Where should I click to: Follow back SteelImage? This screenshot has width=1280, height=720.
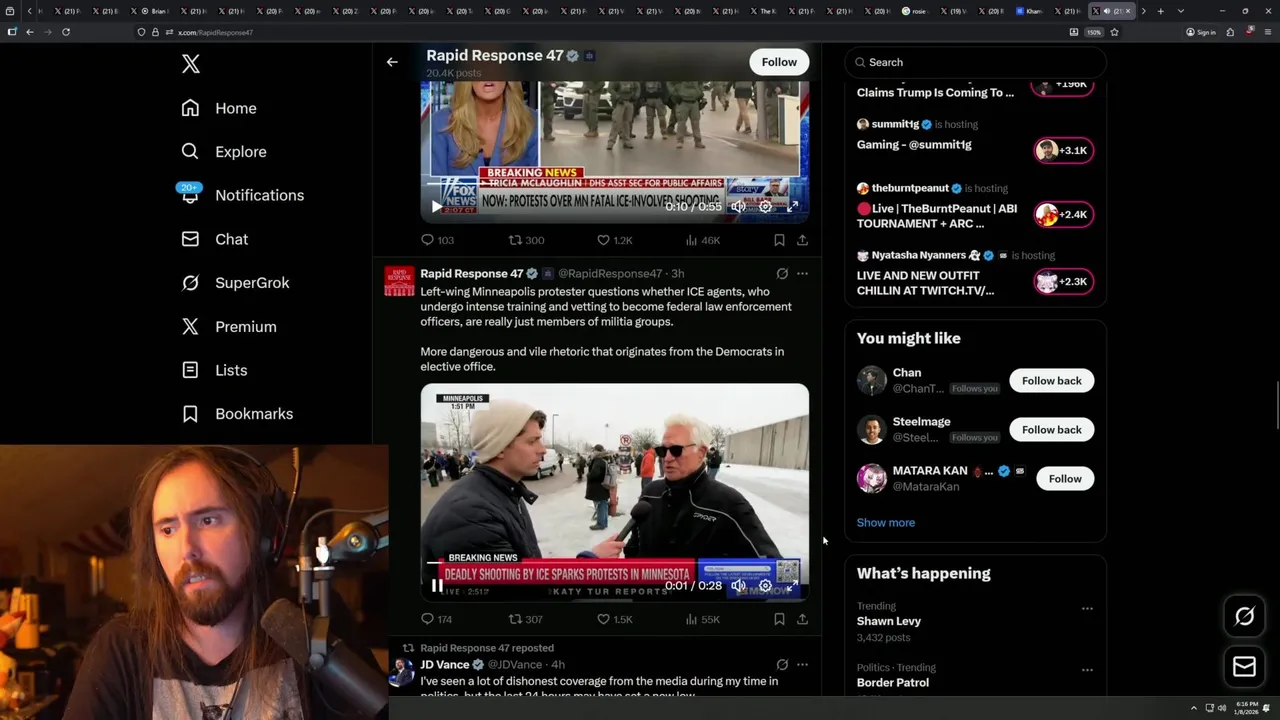tap(1051, 430)
